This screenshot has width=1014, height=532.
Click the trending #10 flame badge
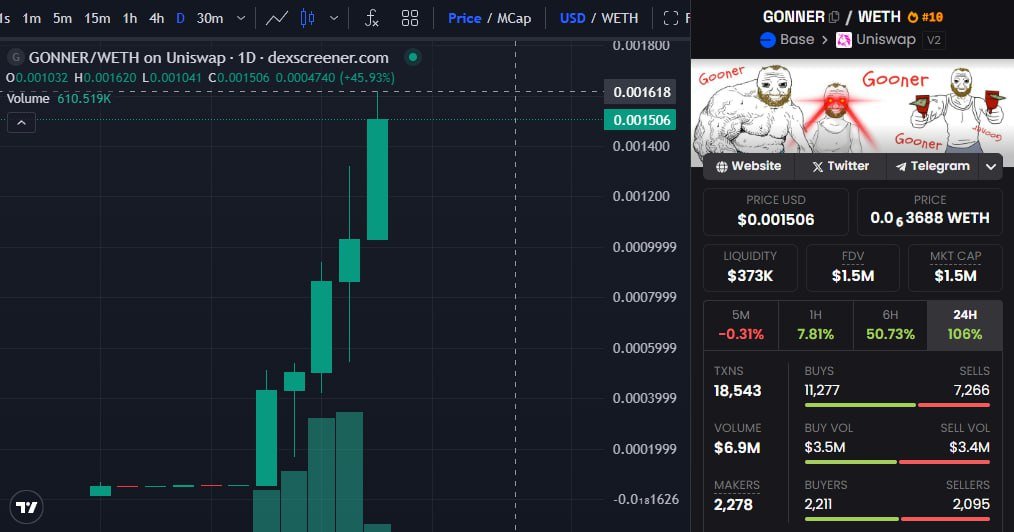[925, 17]
